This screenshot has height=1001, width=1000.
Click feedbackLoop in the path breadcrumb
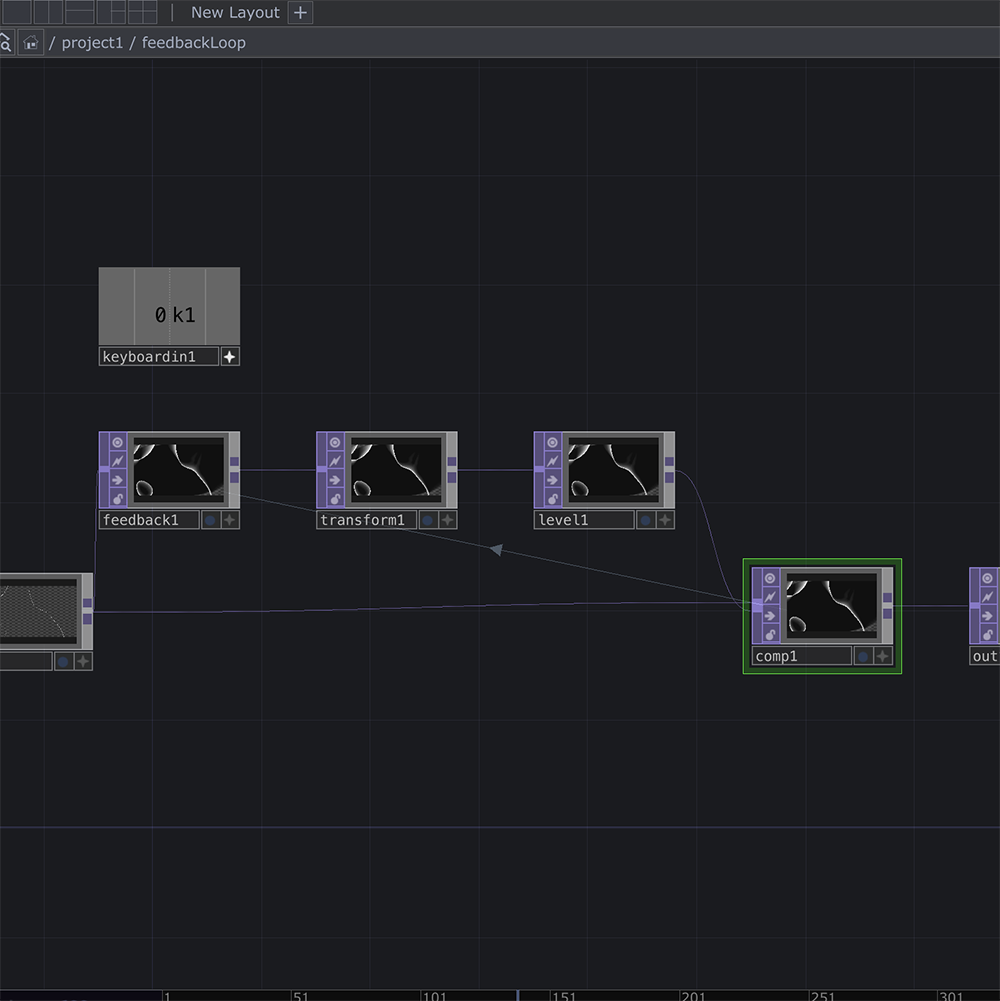[193, 43]
